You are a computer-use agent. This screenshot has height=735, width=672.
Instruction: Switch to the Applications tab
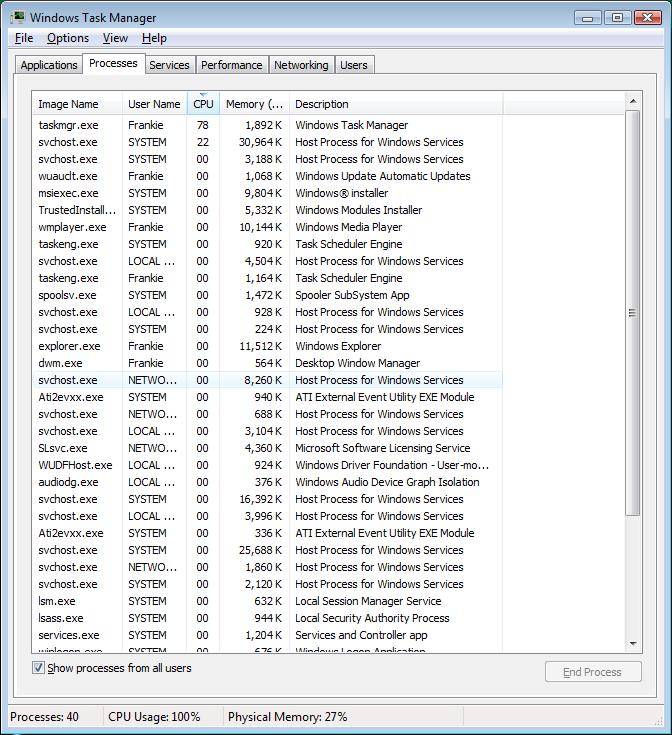[x=49, y=65]
